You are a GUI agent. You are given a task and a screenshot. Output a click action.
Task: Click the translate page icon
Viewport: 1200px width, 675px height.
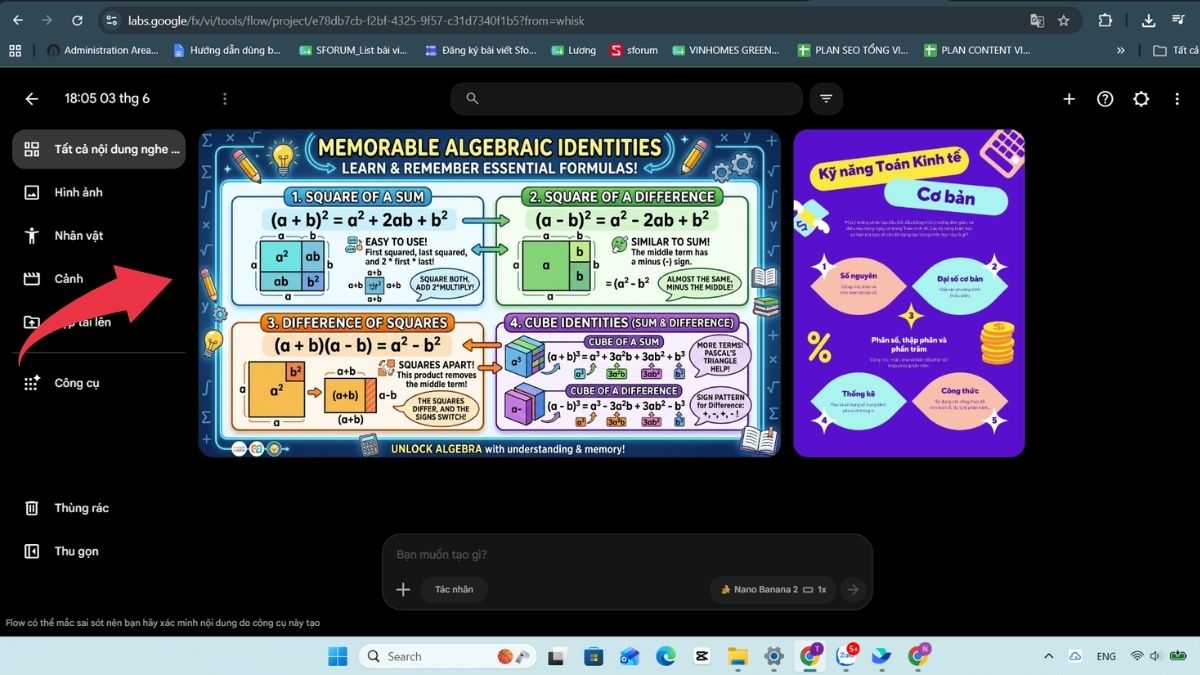(1037, 20)
